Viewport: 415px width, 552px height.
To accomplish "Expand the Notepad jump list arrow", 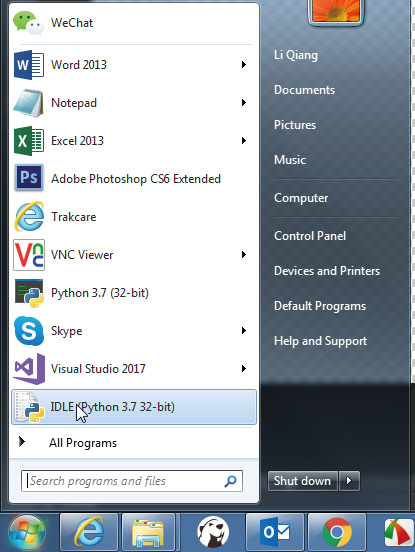I will click(244, 102).
